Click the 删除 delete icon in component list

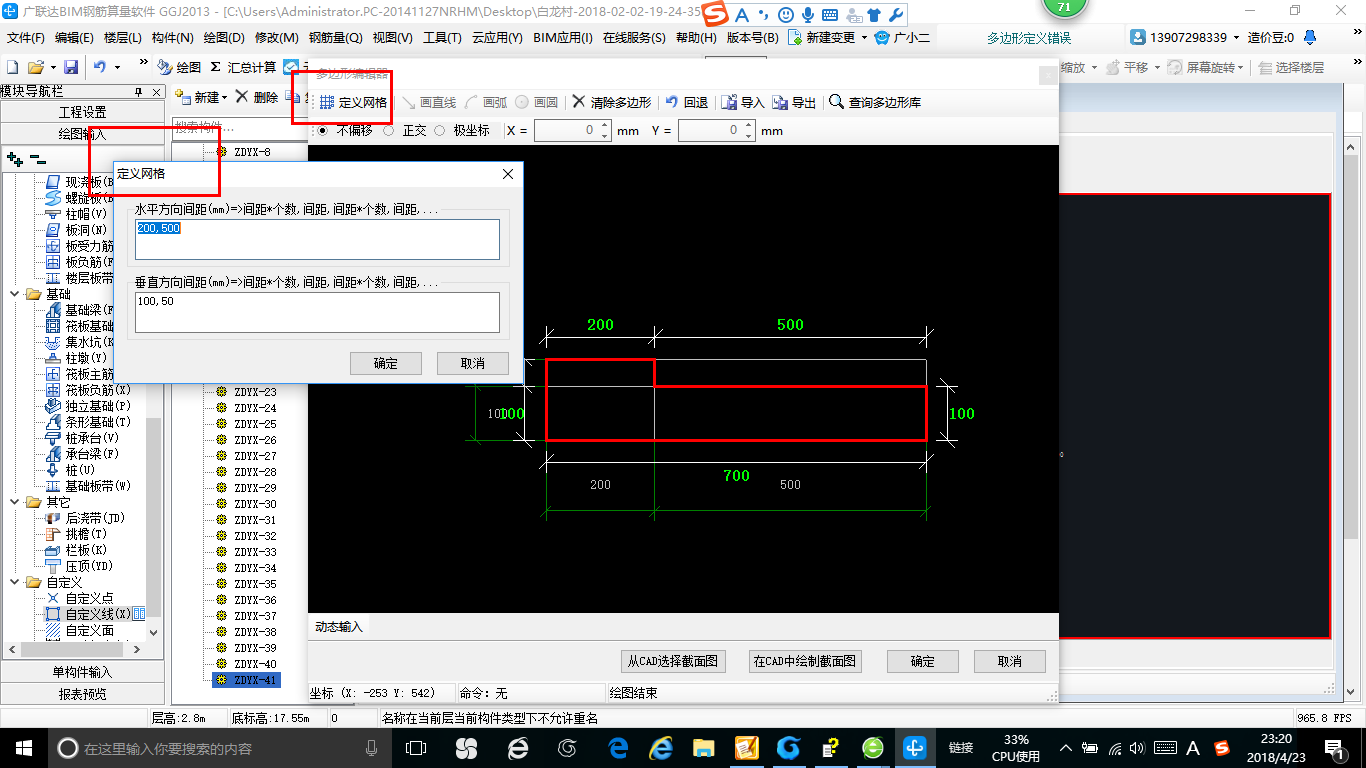(x=256, y=97)
